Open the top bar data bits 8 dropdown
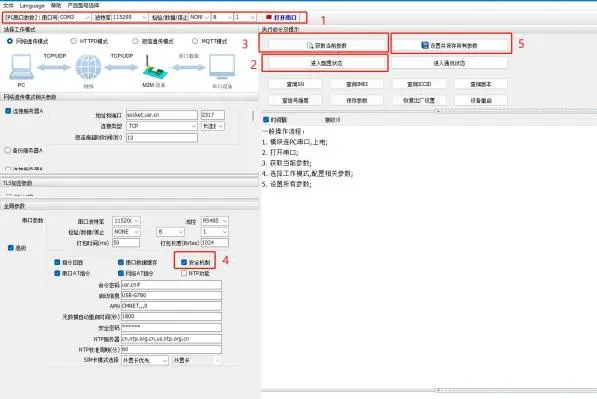 pos(222,18)
